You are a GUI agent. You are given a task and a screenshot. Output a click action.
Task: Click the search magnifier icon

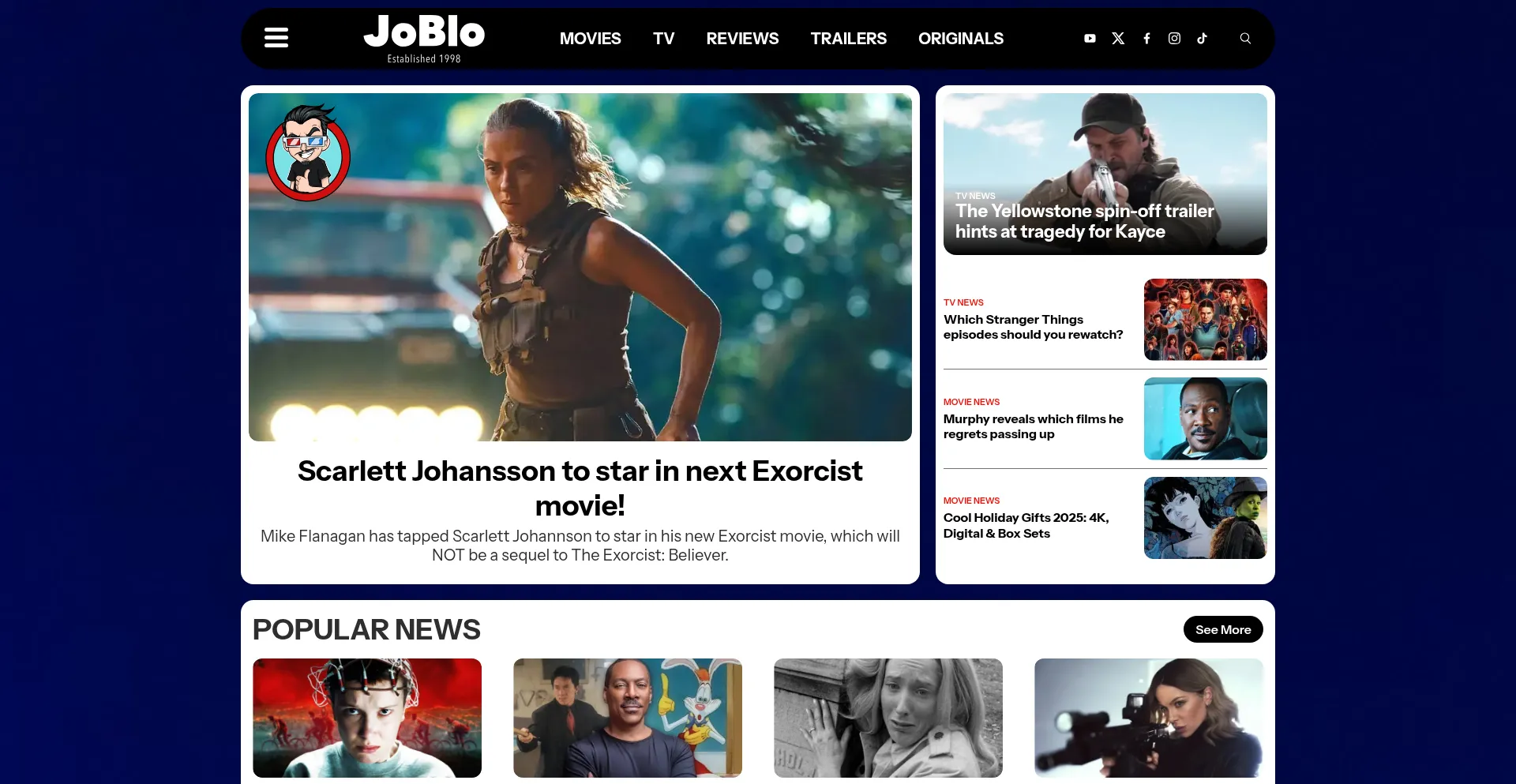[x=1245, y=38]
